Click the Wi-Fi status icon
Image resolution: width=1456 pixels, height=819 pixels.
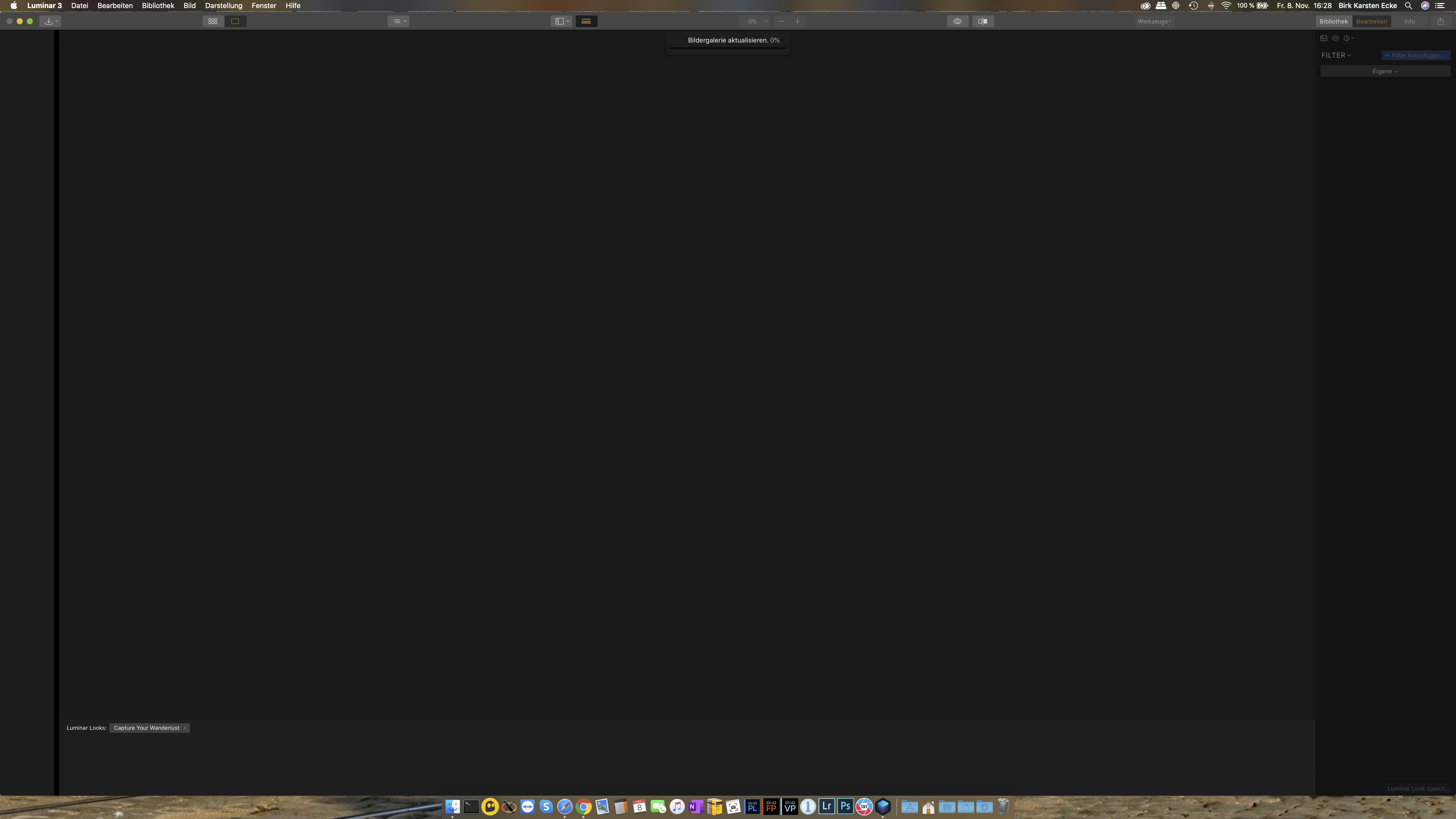click(1225, 6)
